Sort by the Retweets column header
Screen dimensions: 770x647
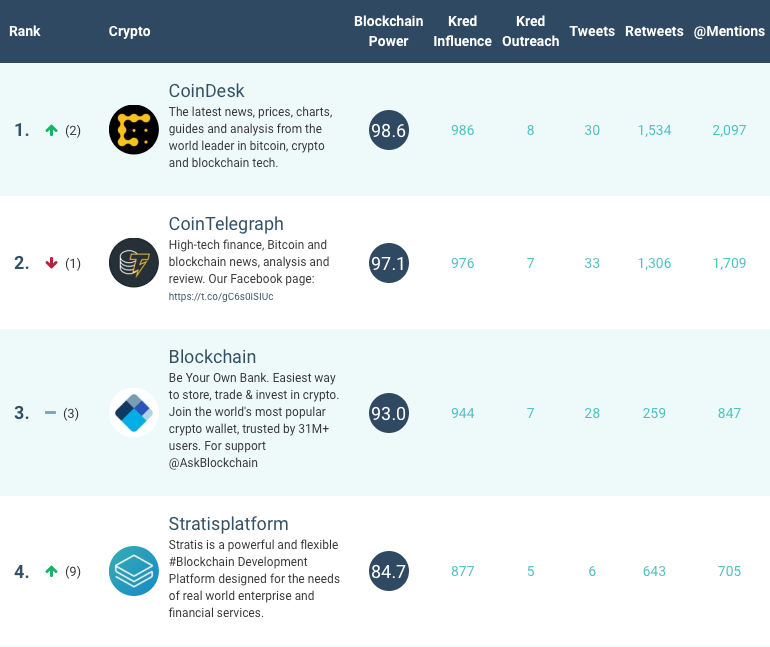click(654, 31)
